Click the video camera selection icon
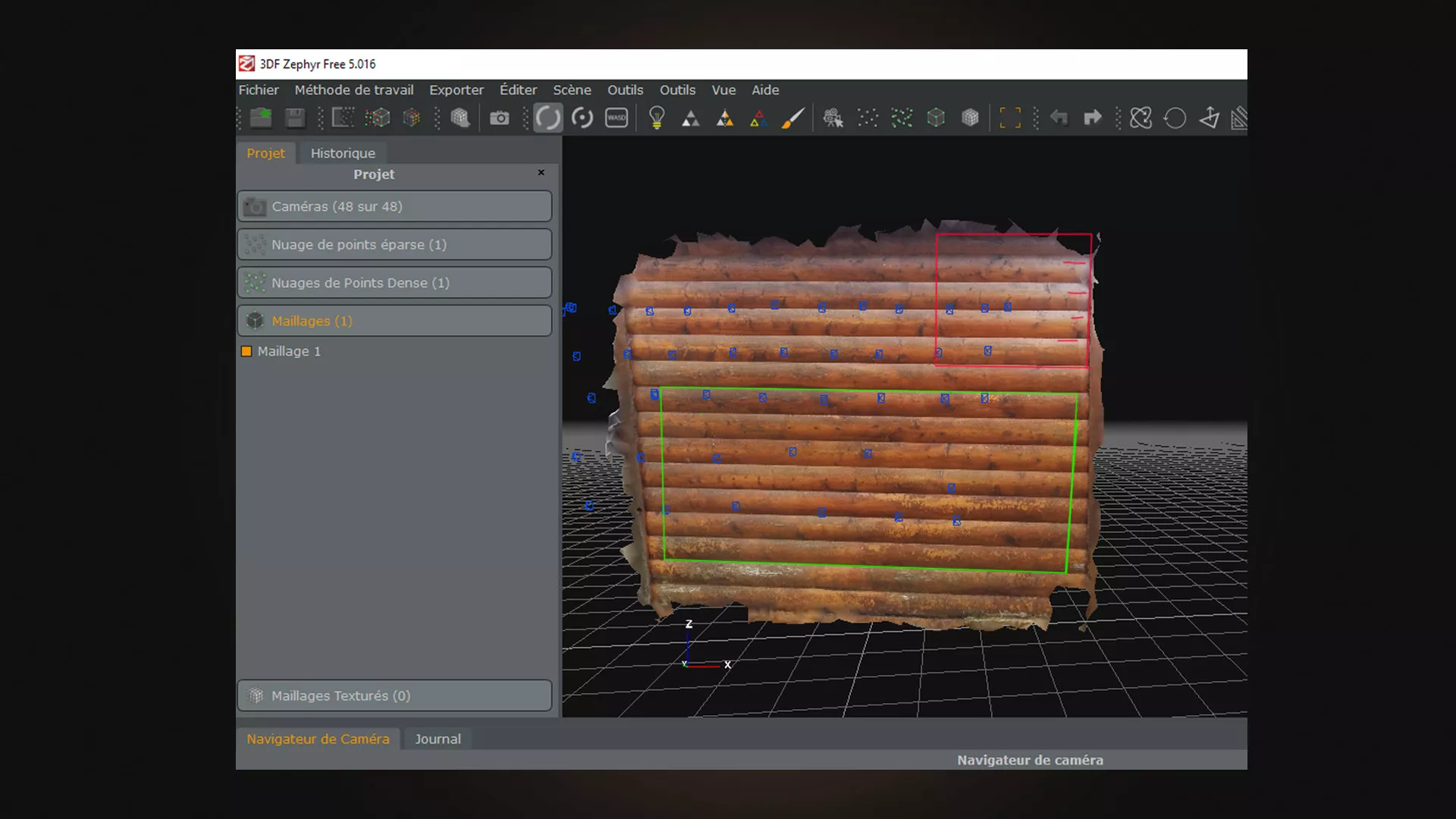The height and width of the screenshot is (819, 1456). pos(833,118)
